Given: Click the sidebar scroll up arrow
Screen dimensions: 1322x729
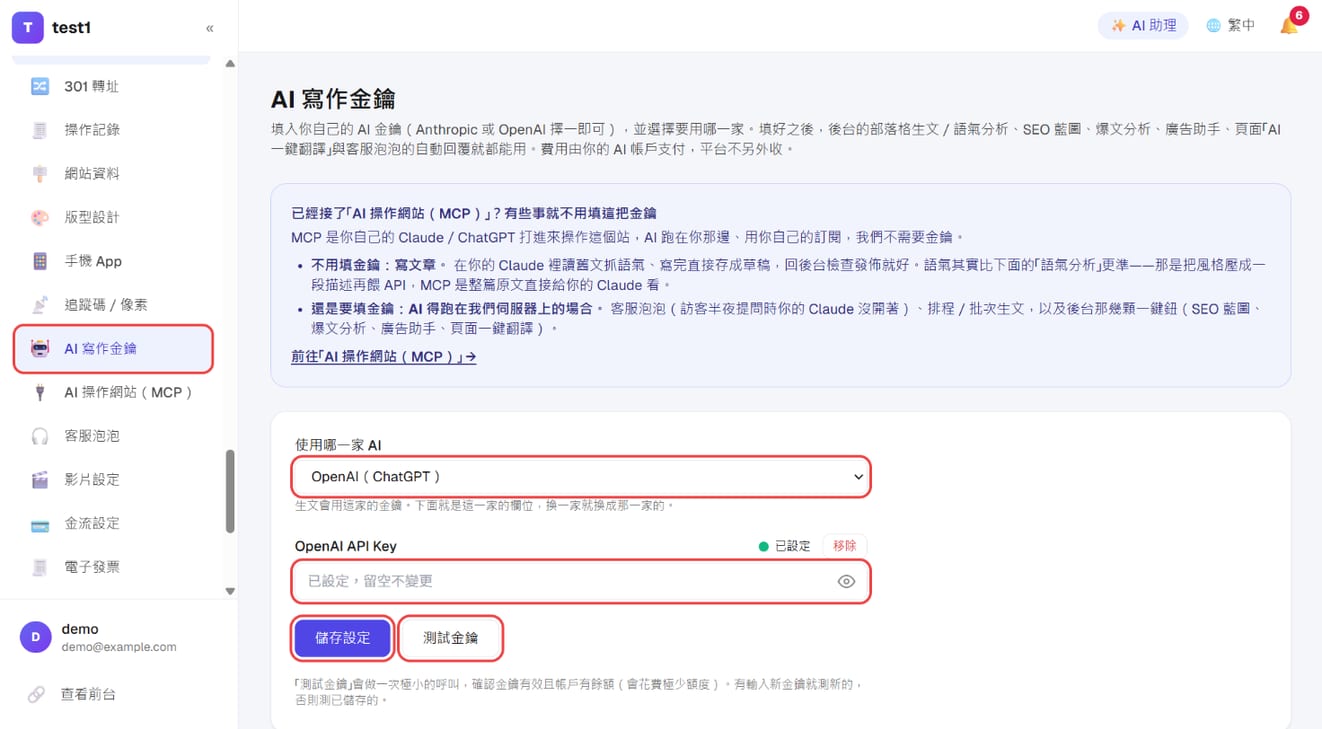Looking at the screenshot, I should 230,64.
